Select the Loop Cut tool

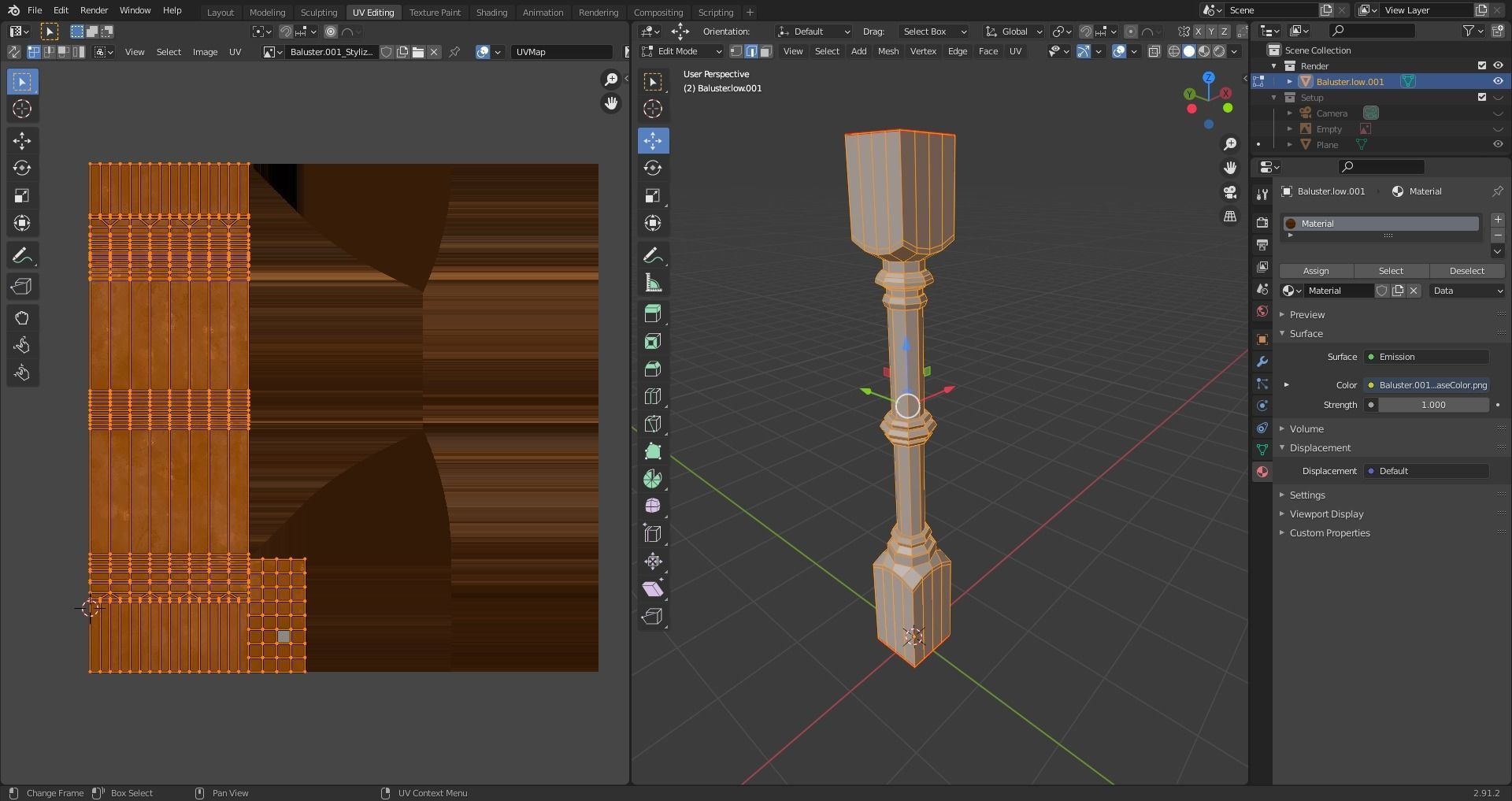click(x=653, y=396)
